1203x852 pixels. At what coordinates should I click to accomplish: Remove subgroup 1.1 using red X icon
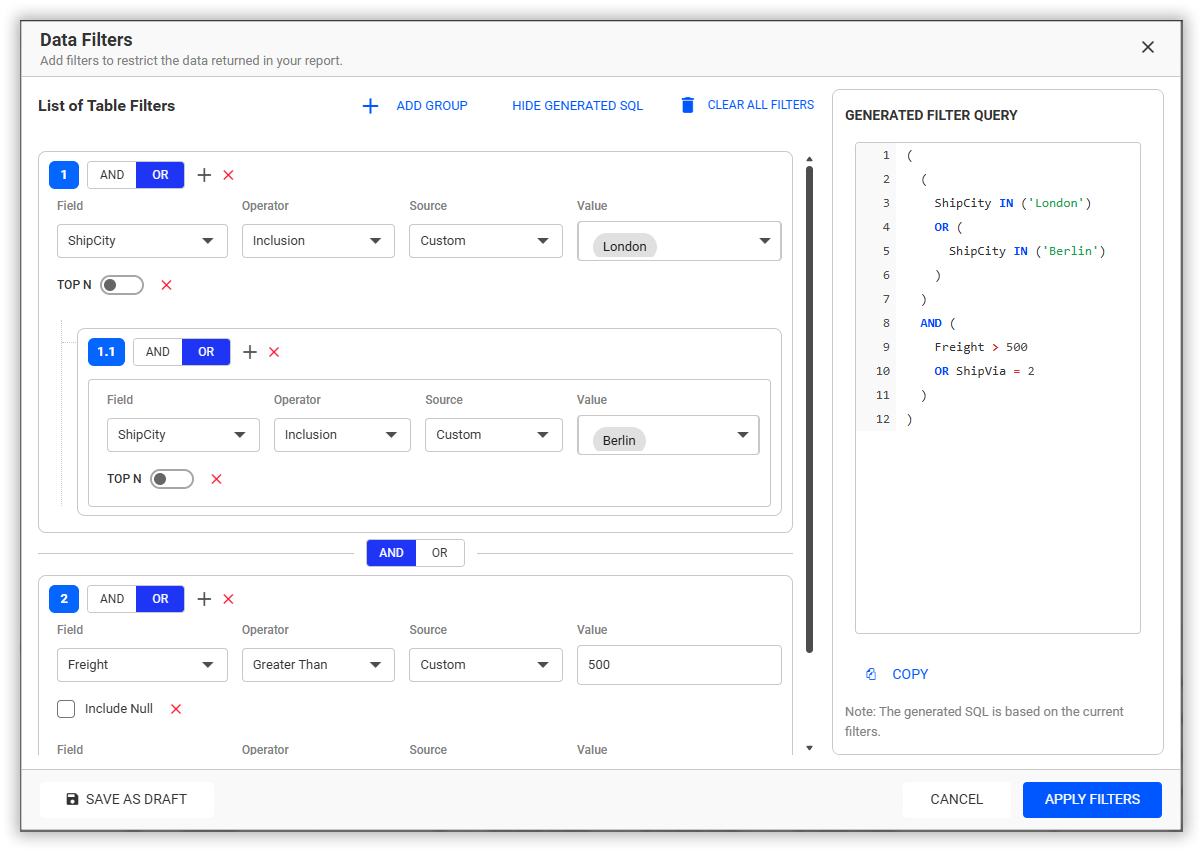click(274, 352)
